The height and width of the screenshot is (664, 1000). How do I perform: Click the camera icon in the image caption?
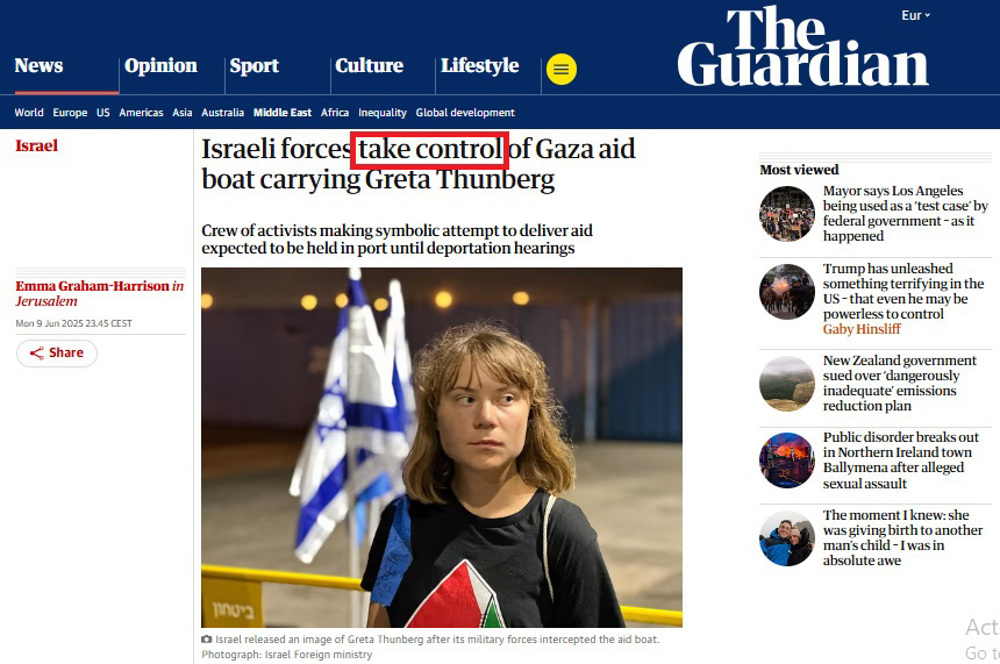point(207,639)
